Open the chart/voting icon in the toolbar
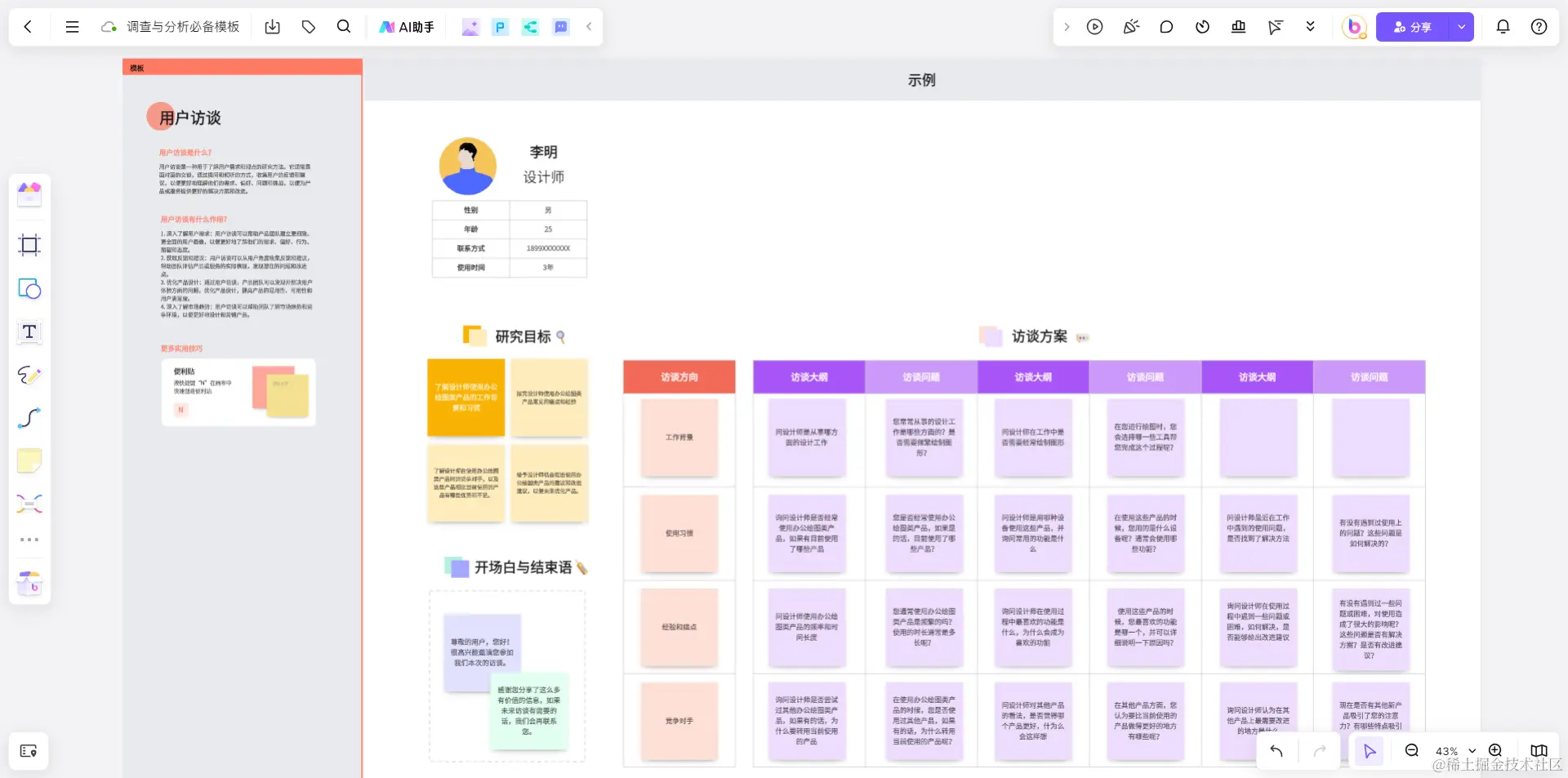This screenshot has width=1568, height=778. click(1238, 27)
